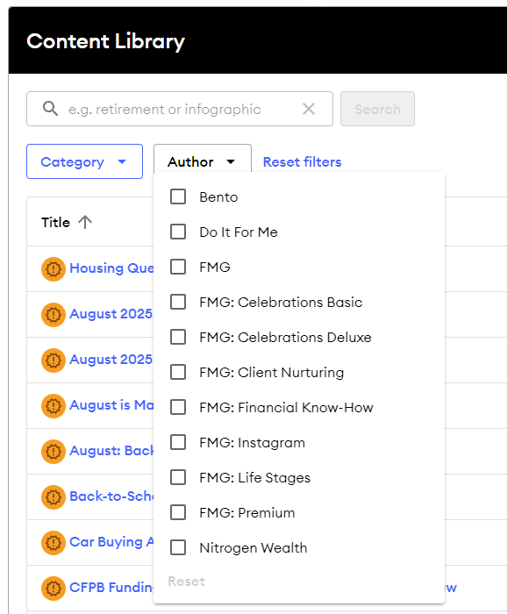
Task: Click orange badge icon beside Back-to-Sch
Action: pyautogui.click(x=53, y=497)
